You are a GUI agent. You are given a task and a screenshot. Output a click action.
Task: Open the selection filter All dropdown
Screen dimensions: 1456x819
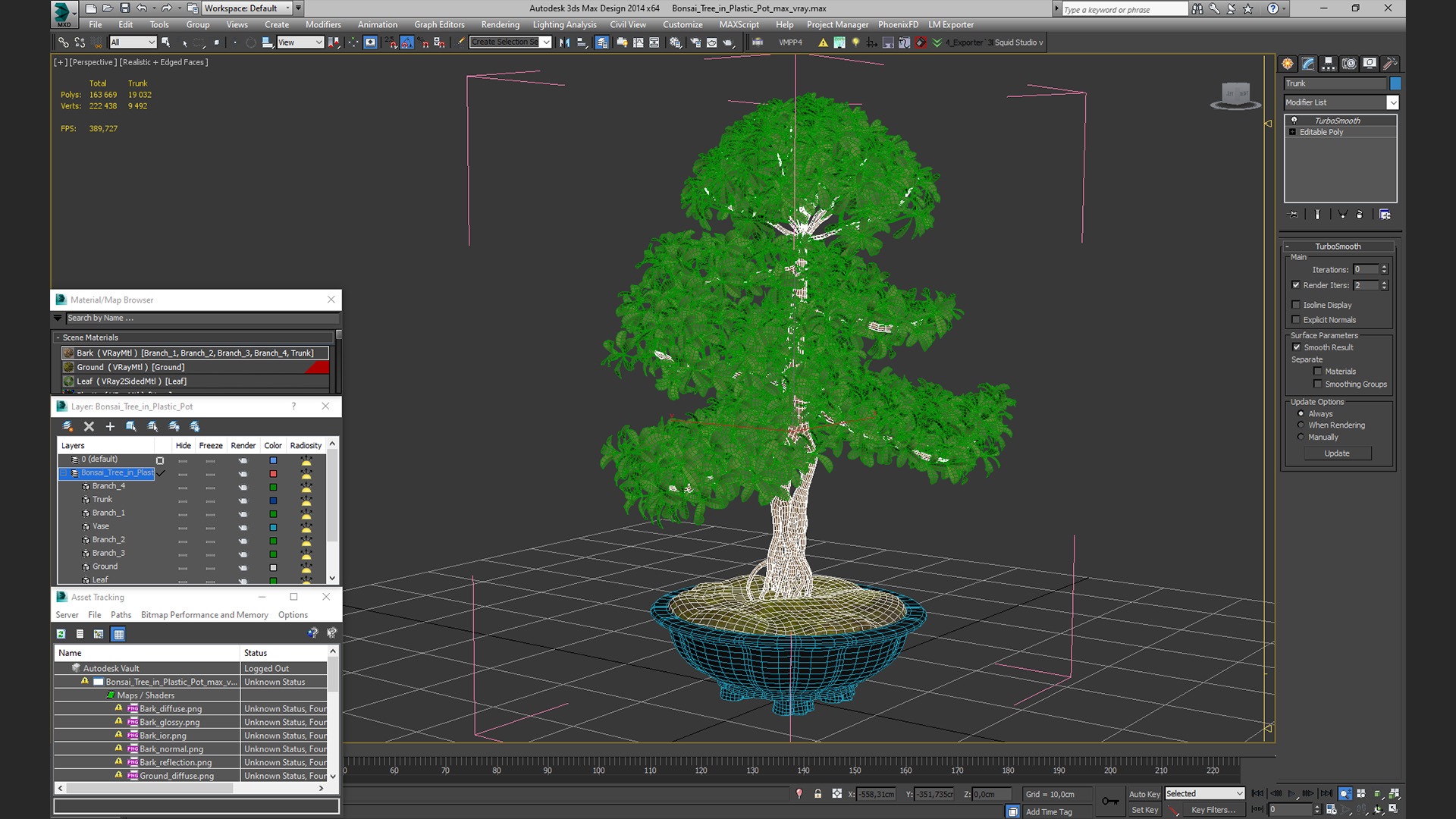[132, 42]
